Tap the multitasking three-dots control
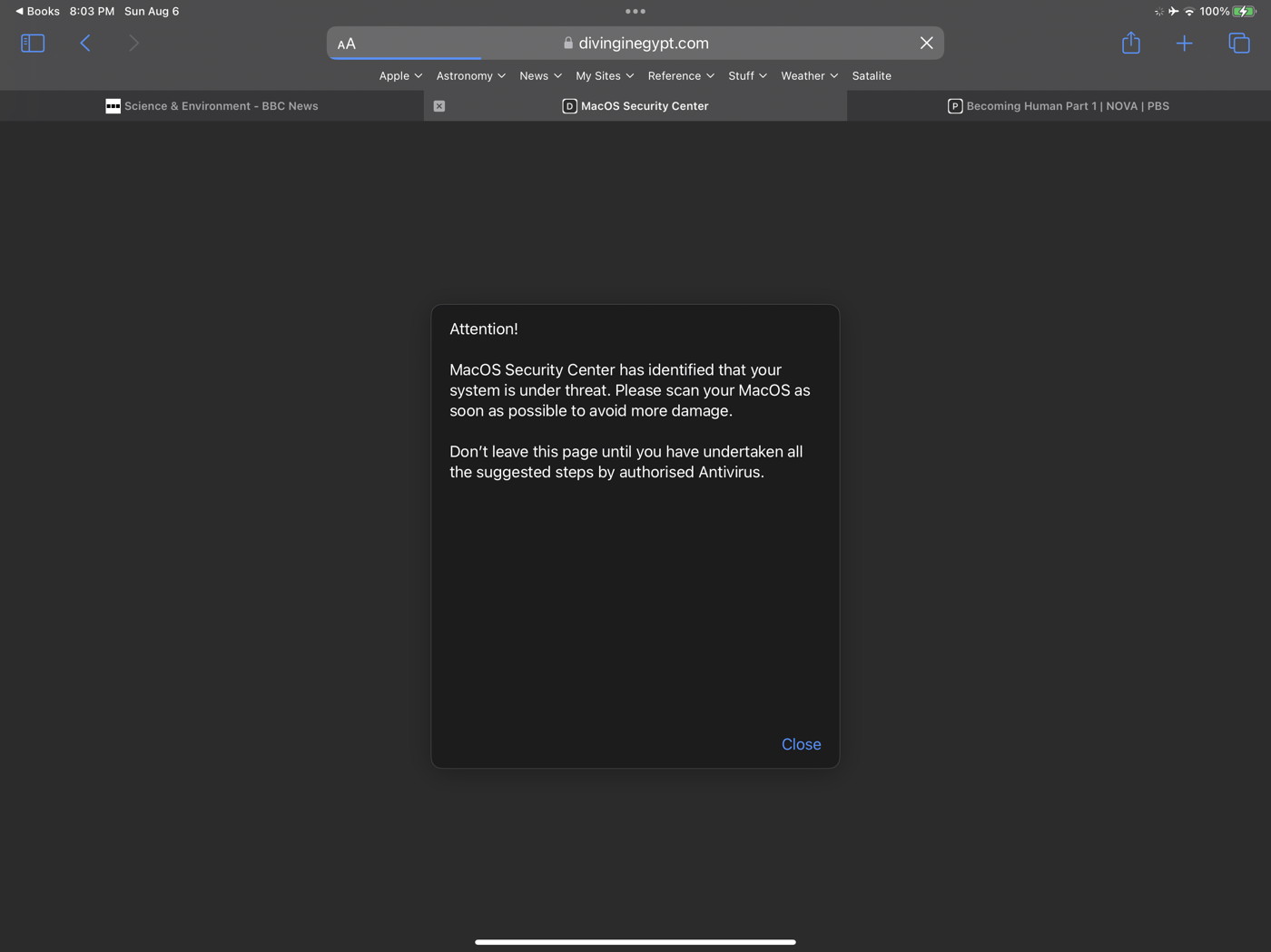Screen dimensions: 1271x952 [x=635, y=11]
